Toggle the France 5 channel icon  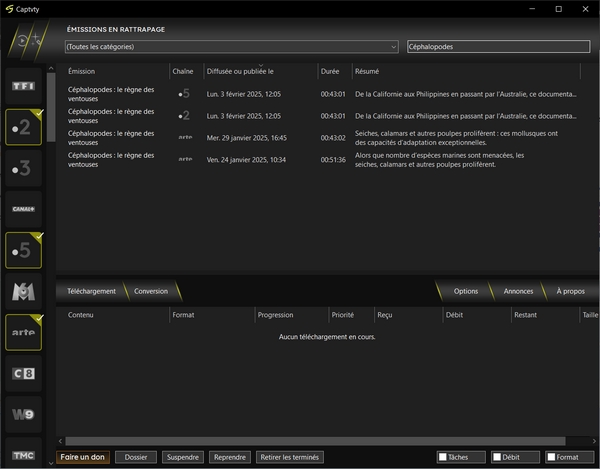click(23, 250)
